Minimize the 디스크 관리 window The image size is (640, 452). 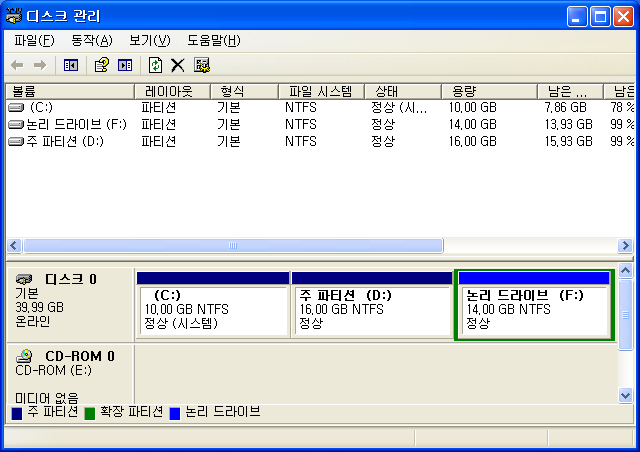pos(577,17)
